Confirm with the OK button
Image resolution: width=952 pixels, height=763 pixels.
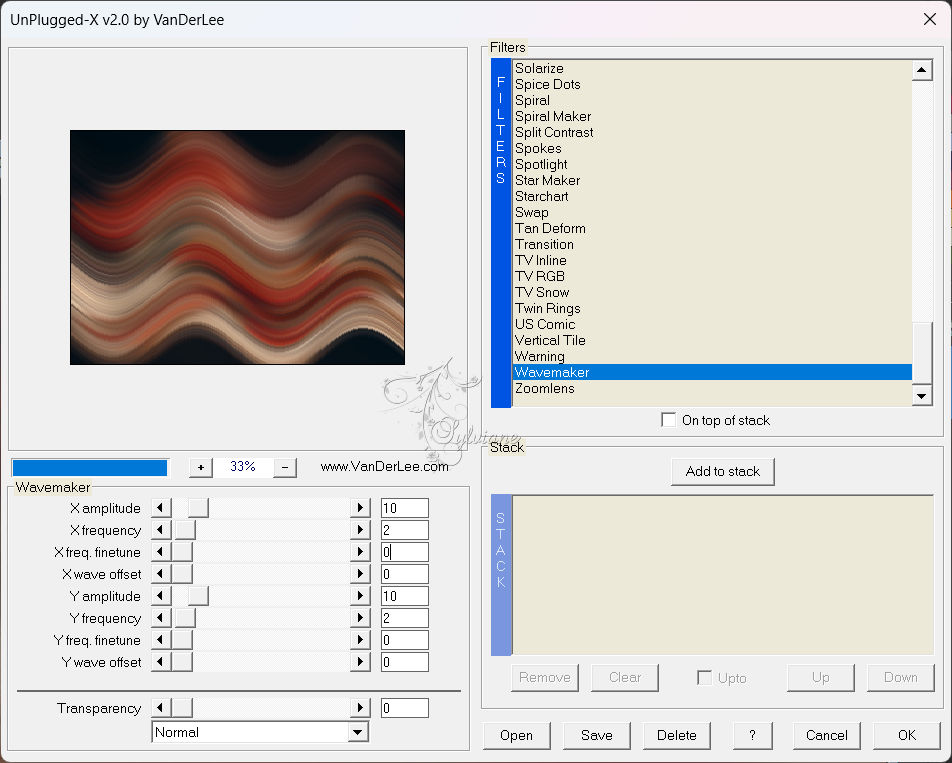[x=907, y=736]
